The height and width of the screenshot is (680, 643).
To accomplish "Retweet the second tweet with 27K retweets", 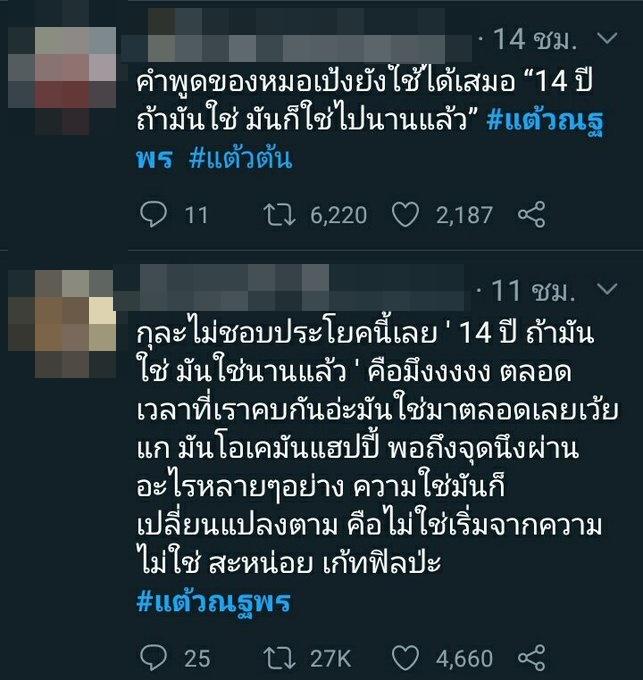I will point(280,658).
